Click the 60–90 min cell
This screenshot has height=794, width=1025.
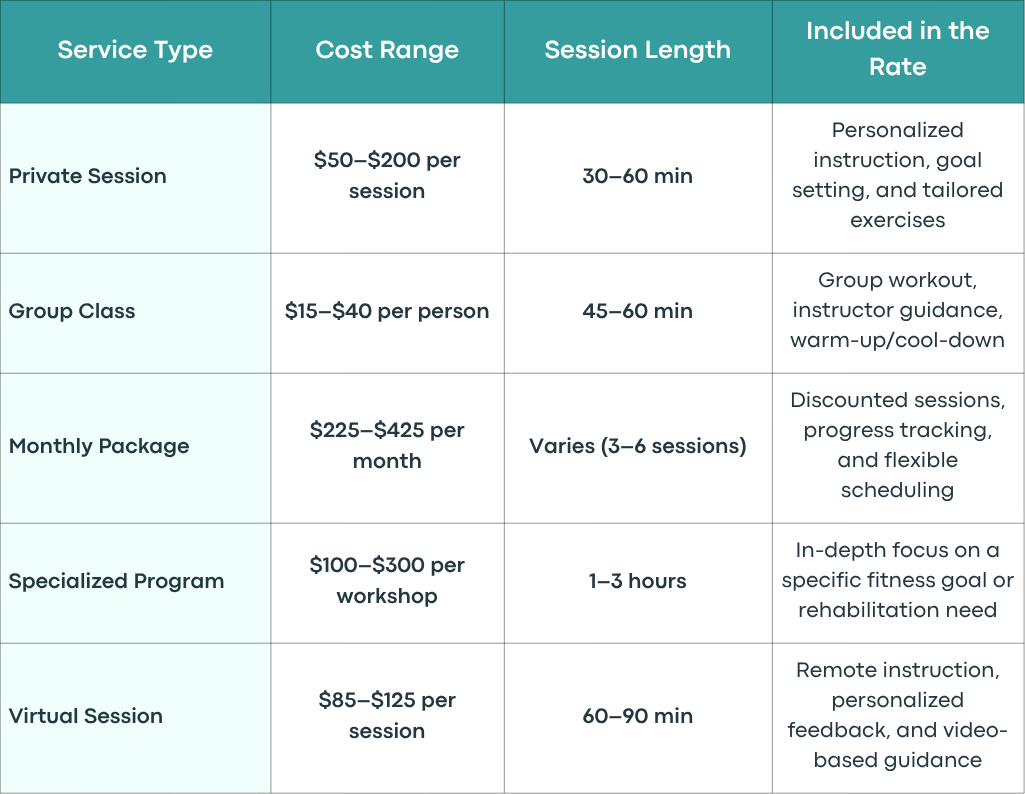tap(638, 716)
